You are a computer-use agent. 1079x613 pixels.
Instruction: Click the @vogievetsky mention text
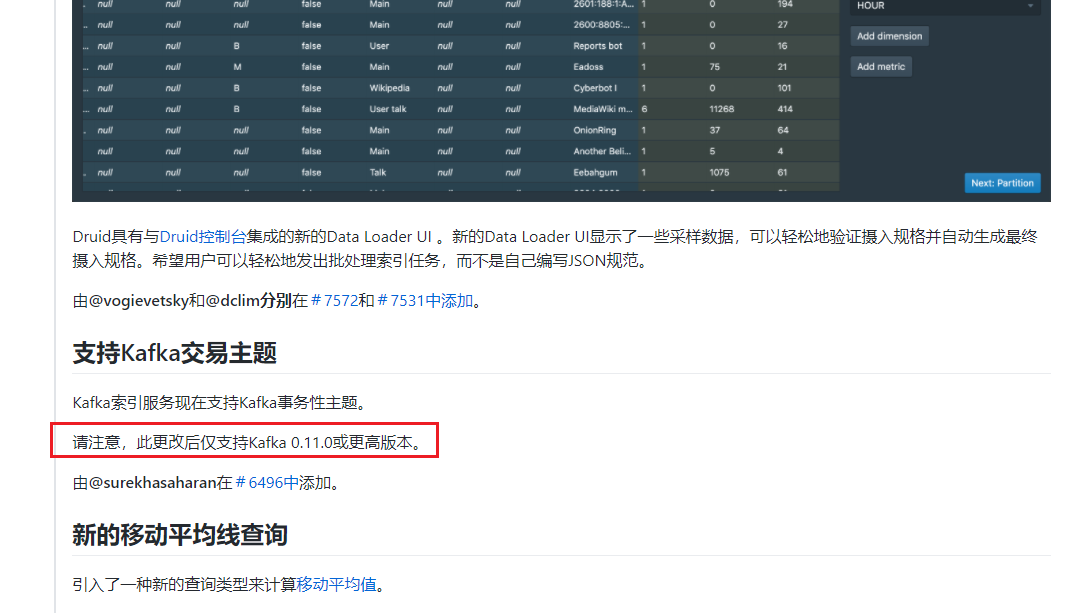pos(138,301)
